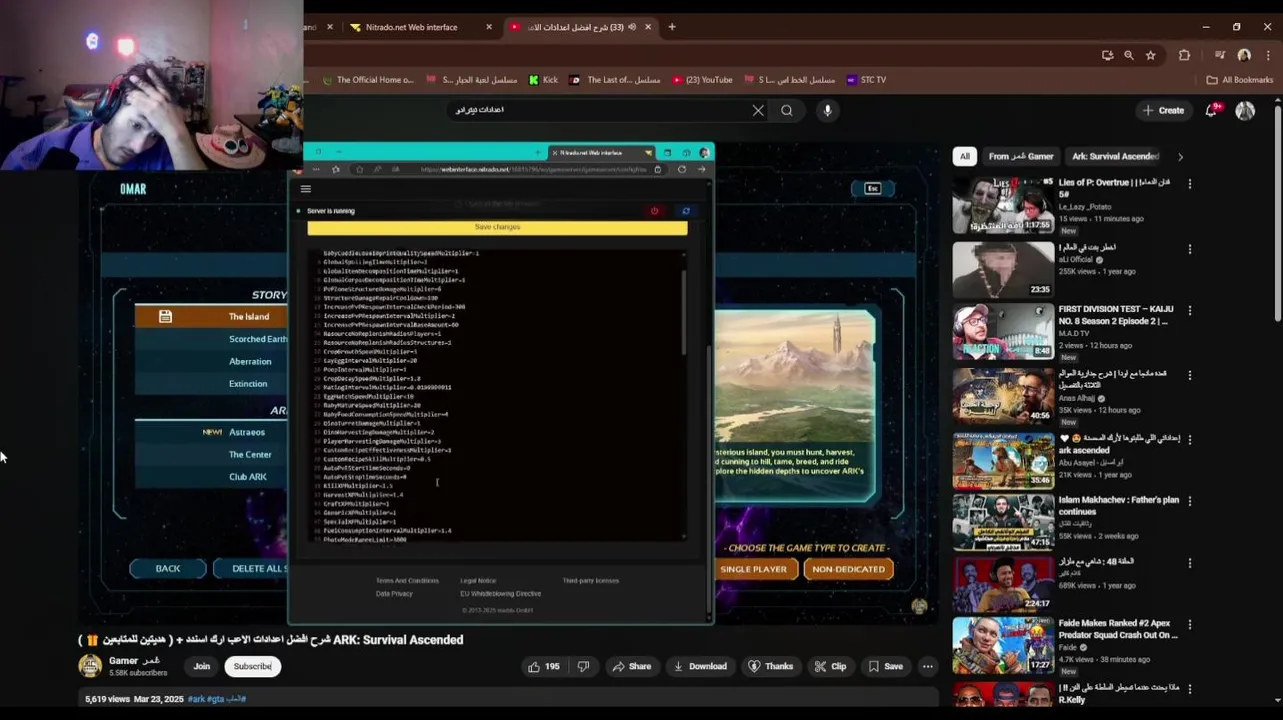Image resolution: width=1283 pixels, height=720 pixels.
Task: Open STC TV bookmark
Action: (866, 80)
